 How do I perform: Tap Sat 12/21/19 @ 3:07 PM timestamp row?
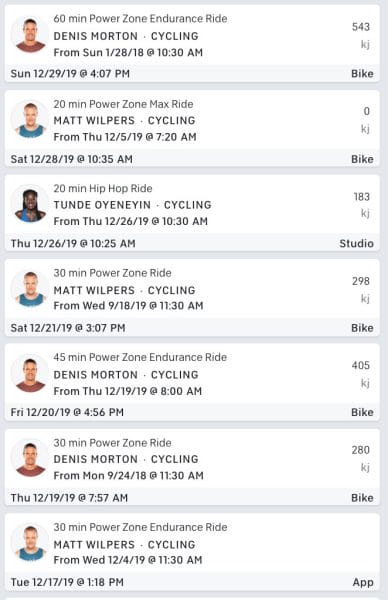click(192, 328)
